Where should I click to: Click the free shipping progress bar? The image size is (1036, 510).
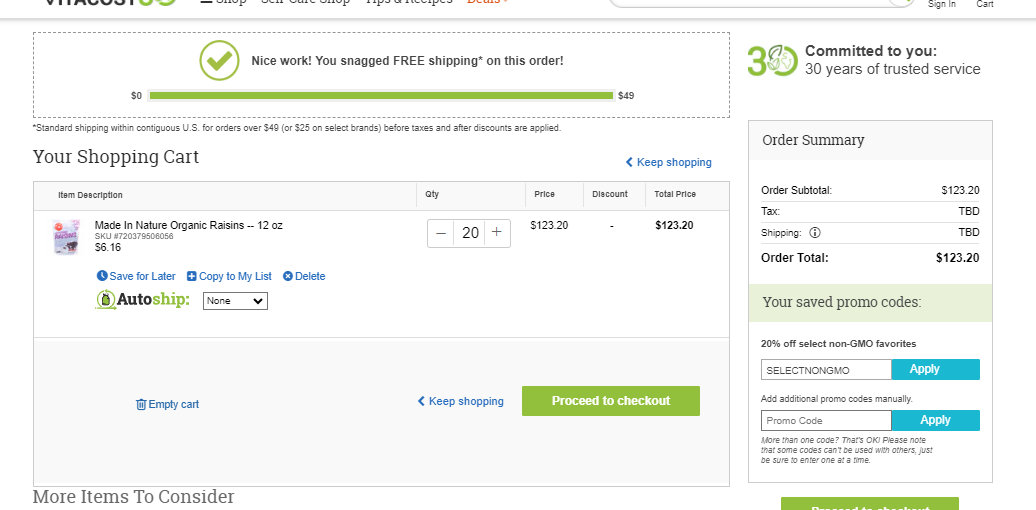pyautogui.click(x=381, y=96)
